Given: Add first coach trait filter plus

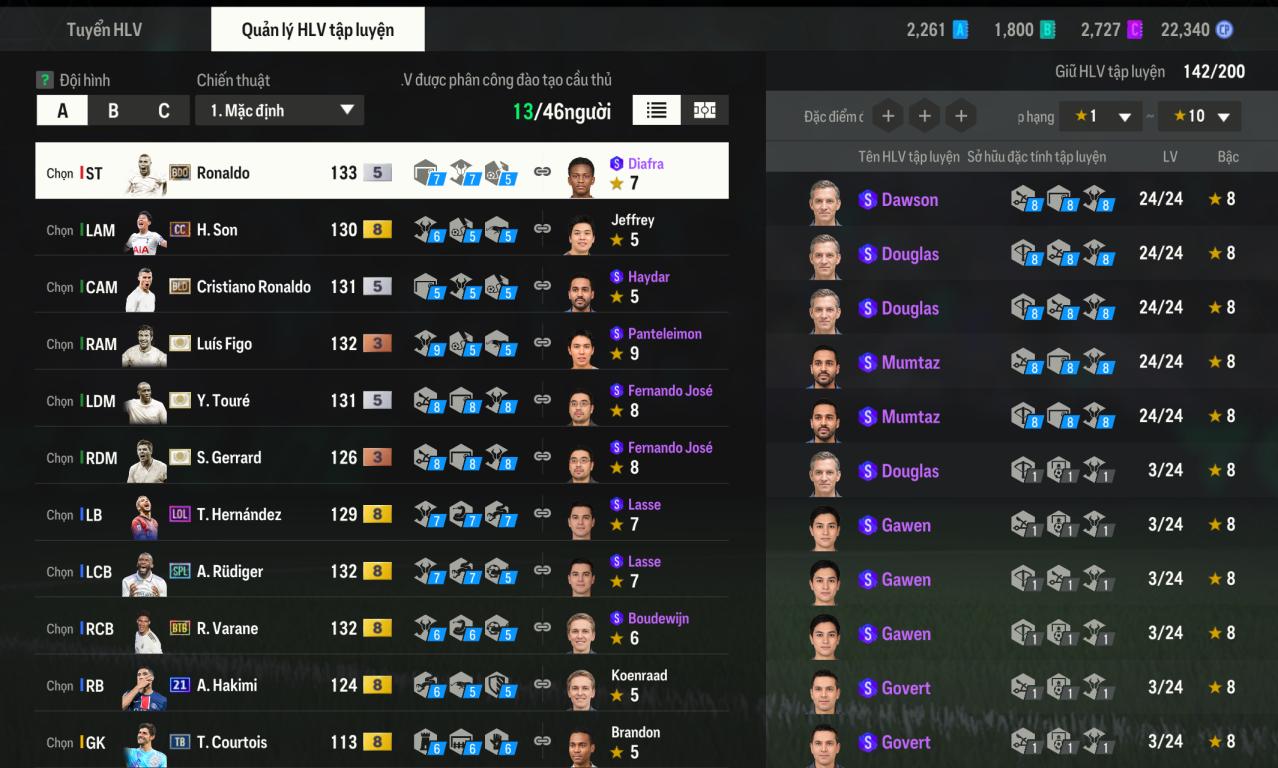Looking at the screenshot, I should [887, 117].
